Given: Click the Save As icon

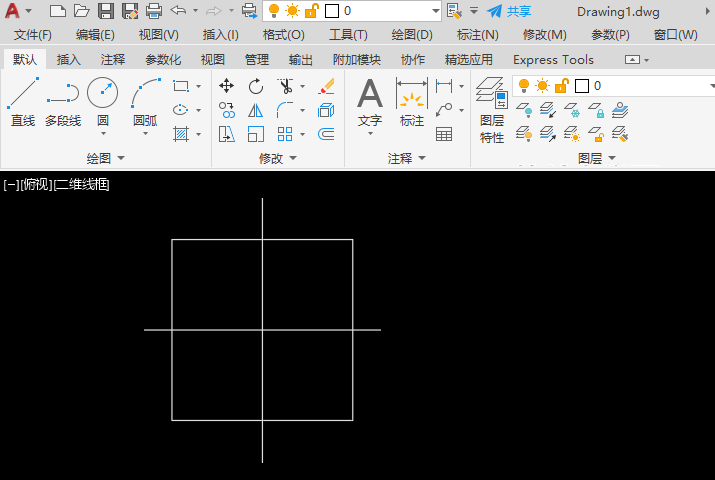Looking at the screenshot, I should click(130, 11).
